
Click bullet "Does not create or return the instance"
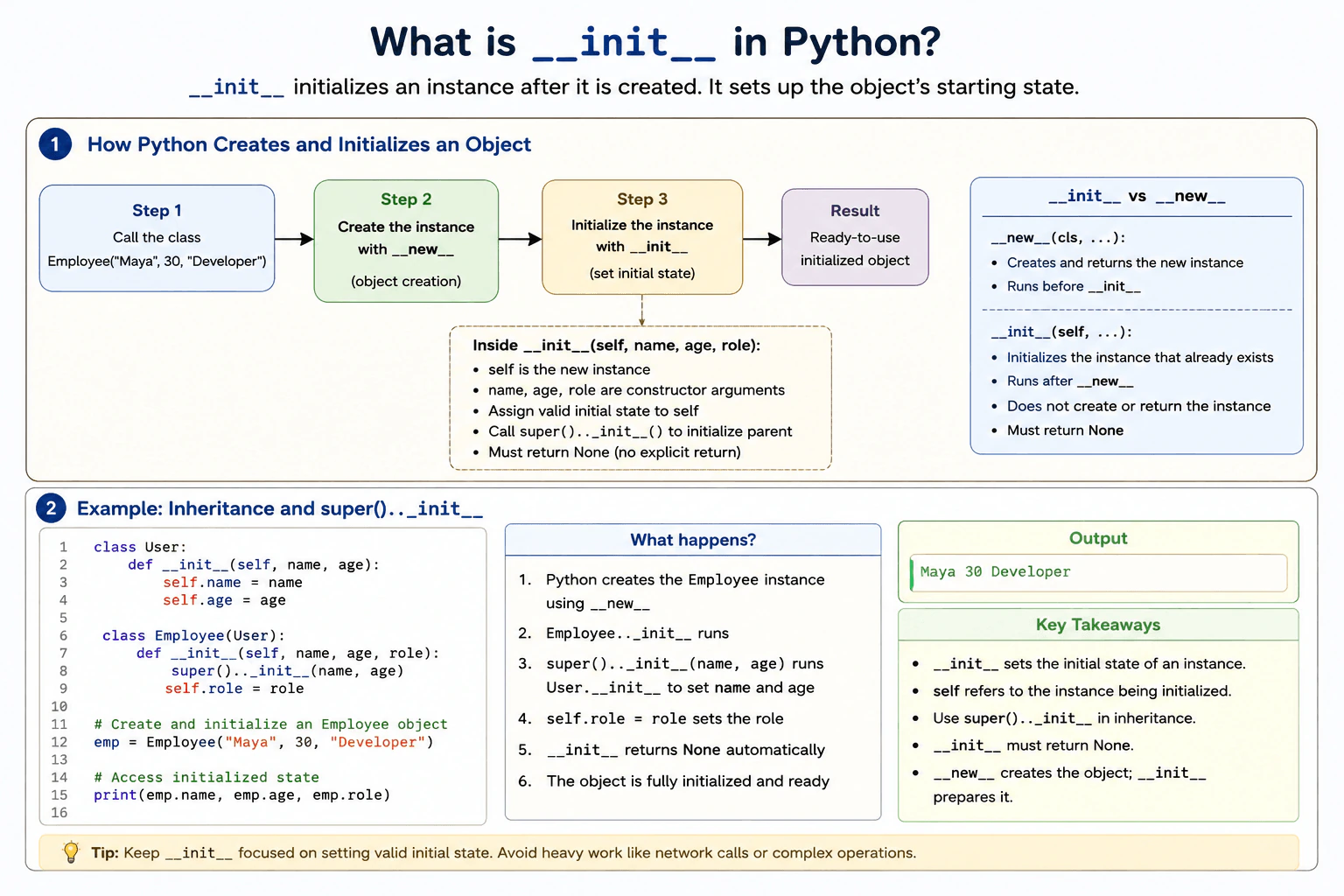[1138, 406]
